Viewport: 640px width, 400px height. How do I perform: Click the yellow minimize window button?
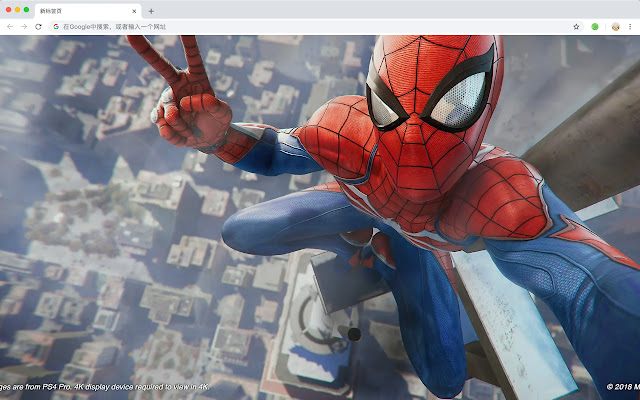(x=18, y=9)
